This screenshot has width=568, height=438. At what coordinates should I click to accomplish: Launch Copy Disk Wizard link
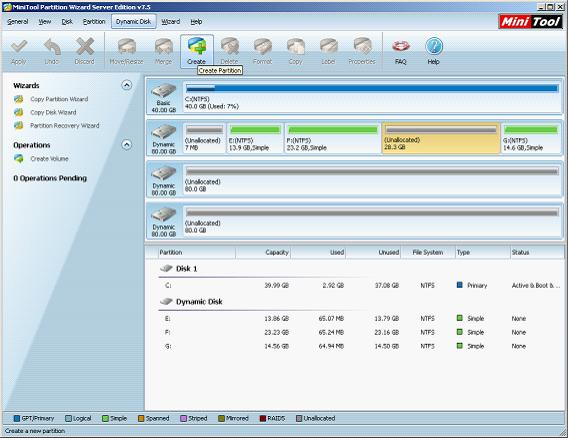tap(53, 112)
